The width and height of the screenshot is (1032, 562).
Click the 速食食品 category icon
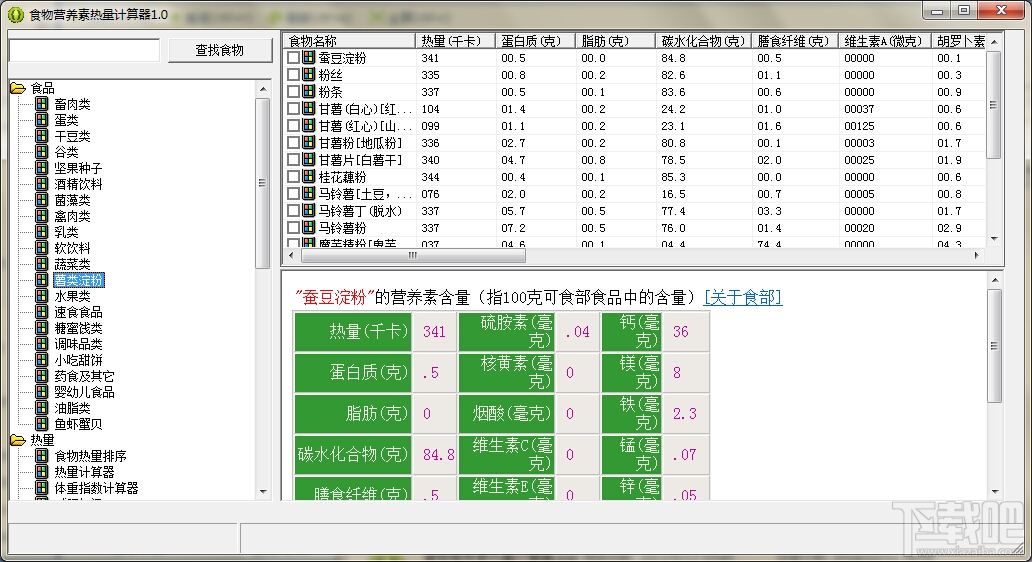pos(41,312)
